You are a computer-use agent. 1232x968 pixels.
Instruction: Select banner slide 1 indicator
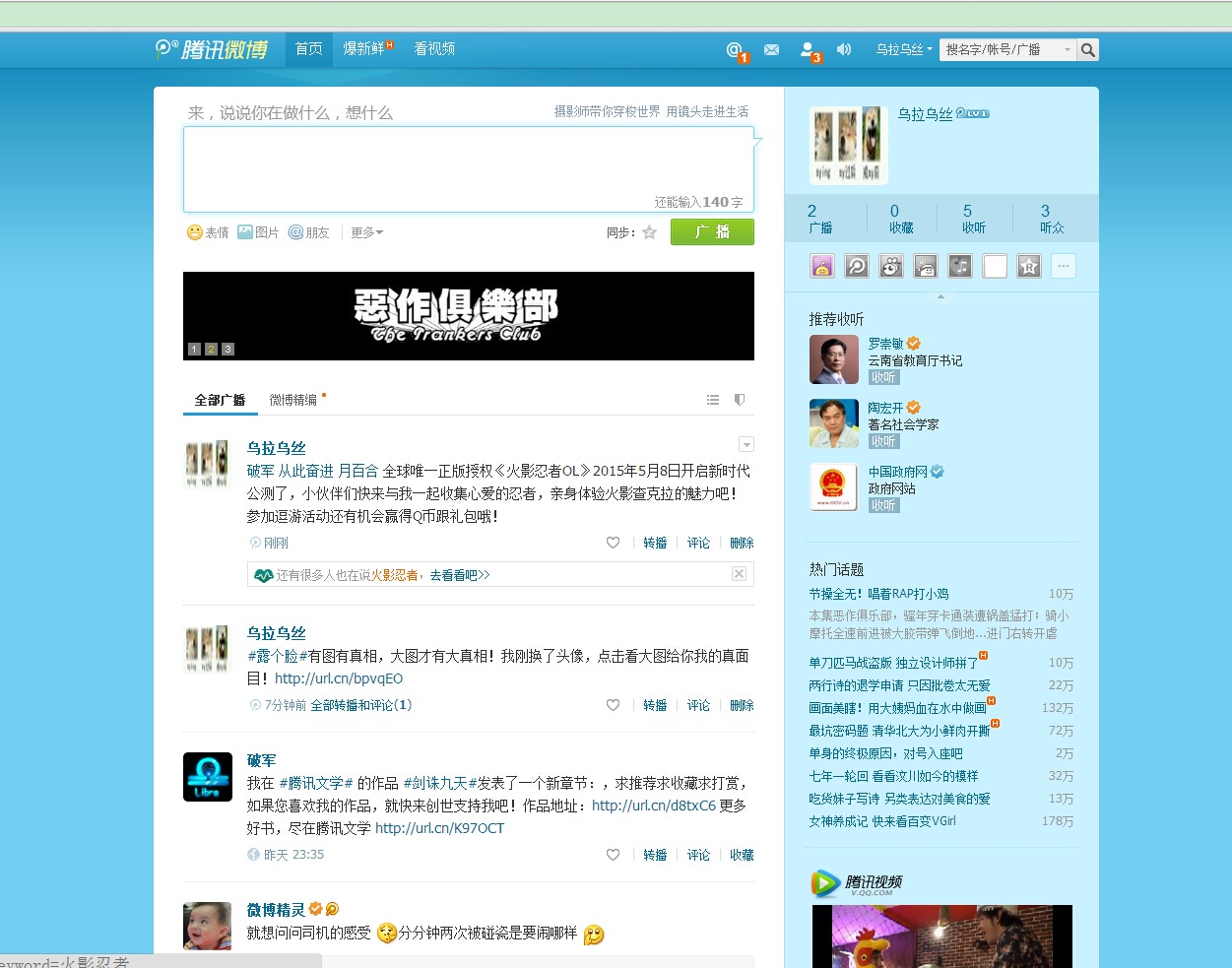[x=194, y=350]
